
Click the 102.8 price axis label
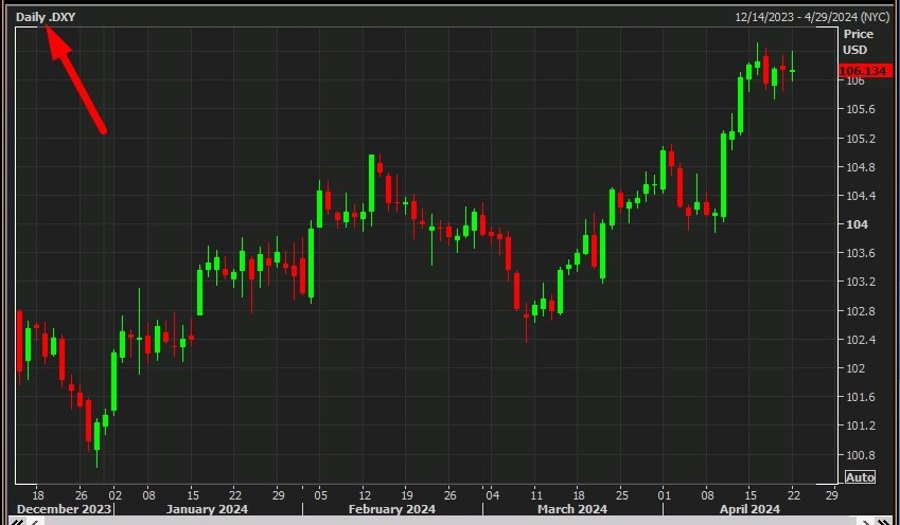point(860,311)
